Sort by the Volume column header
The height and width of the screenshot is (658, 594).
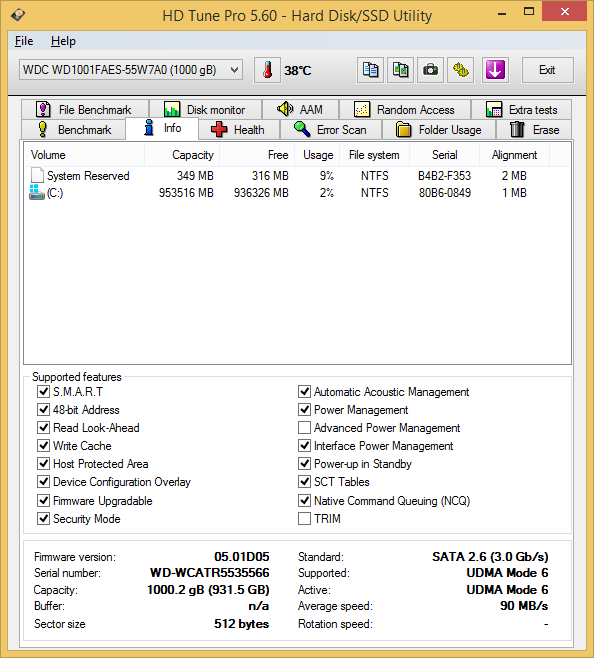[x=84, y=155]
